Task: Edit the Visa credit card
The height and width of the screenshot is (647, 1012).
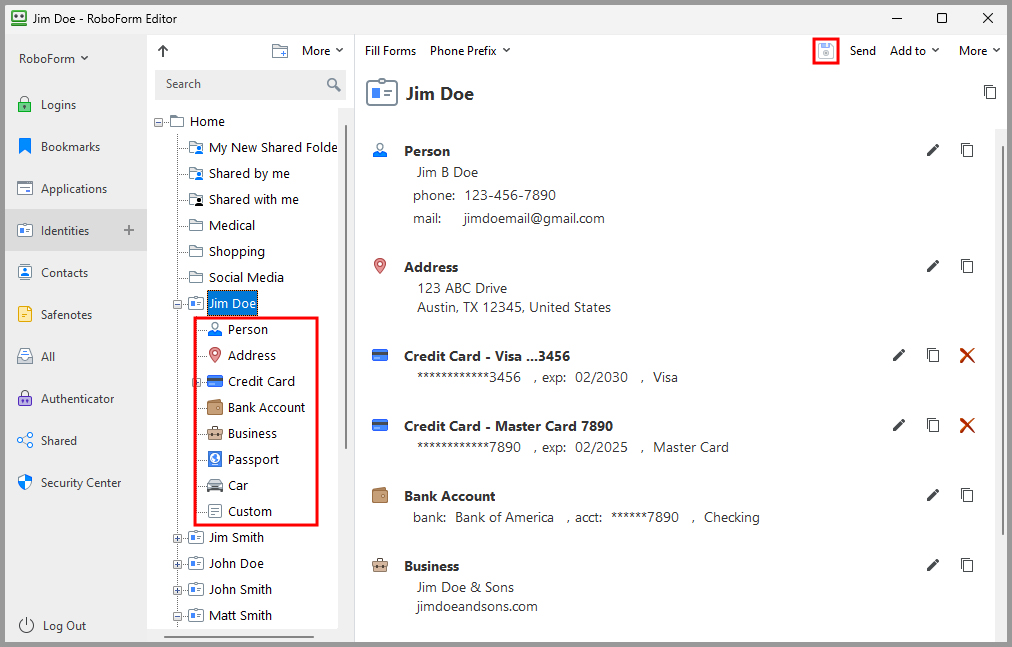Action: click(898, 355)
